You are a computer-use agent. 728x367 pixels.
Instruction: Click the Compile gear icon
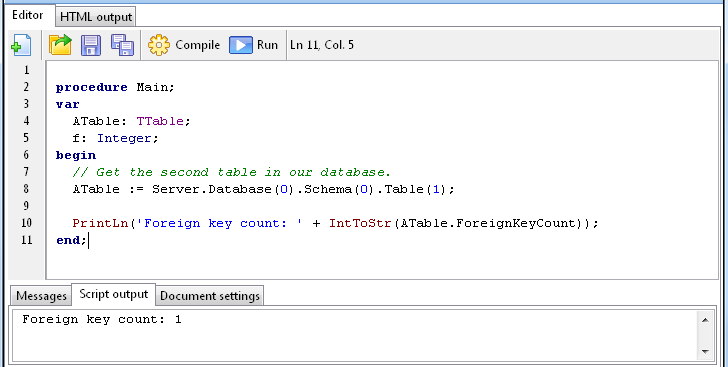pos(159,45)
